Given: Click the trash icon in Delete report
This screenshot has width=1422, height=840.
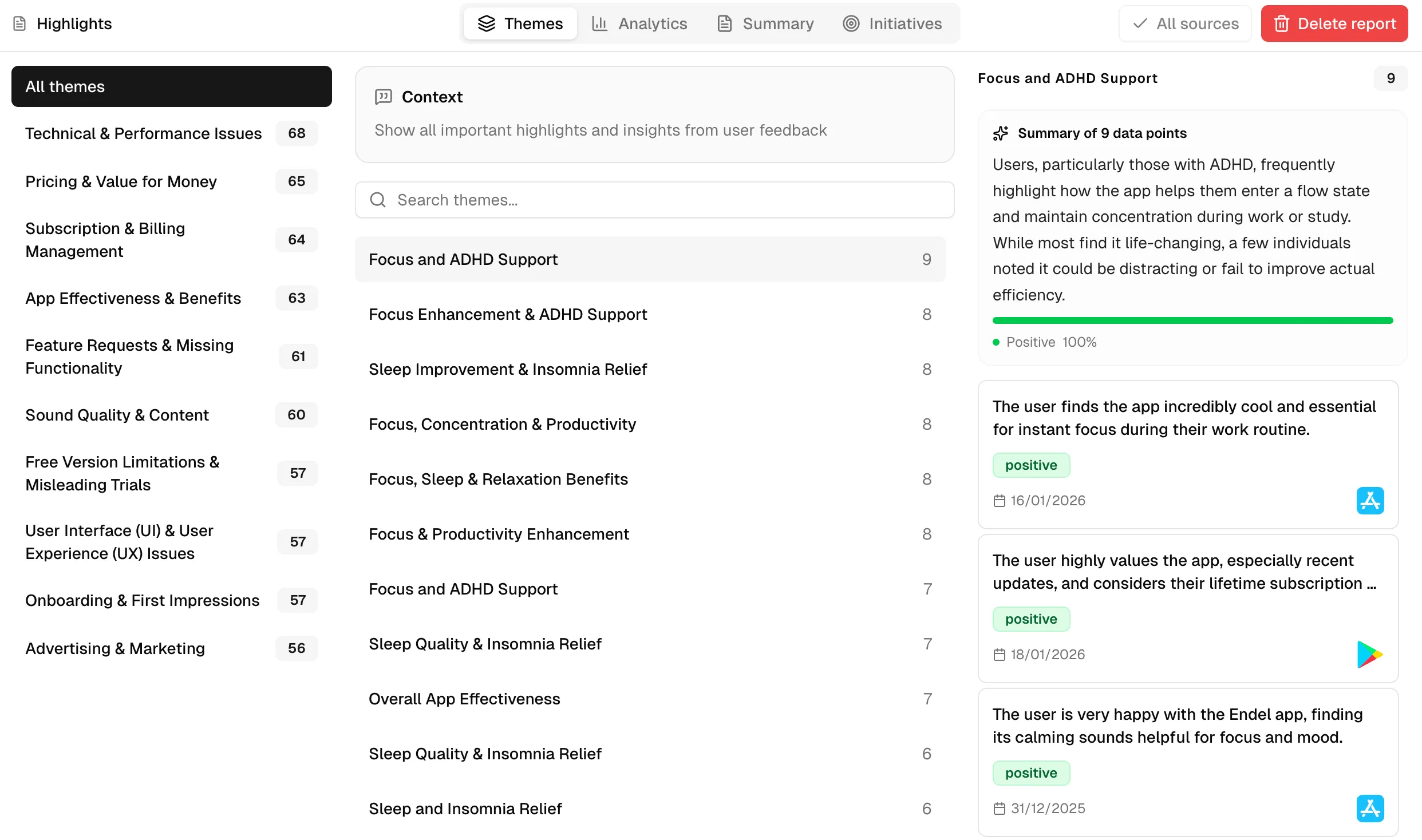Looking at the screenshot, I should pos(1281,23).
